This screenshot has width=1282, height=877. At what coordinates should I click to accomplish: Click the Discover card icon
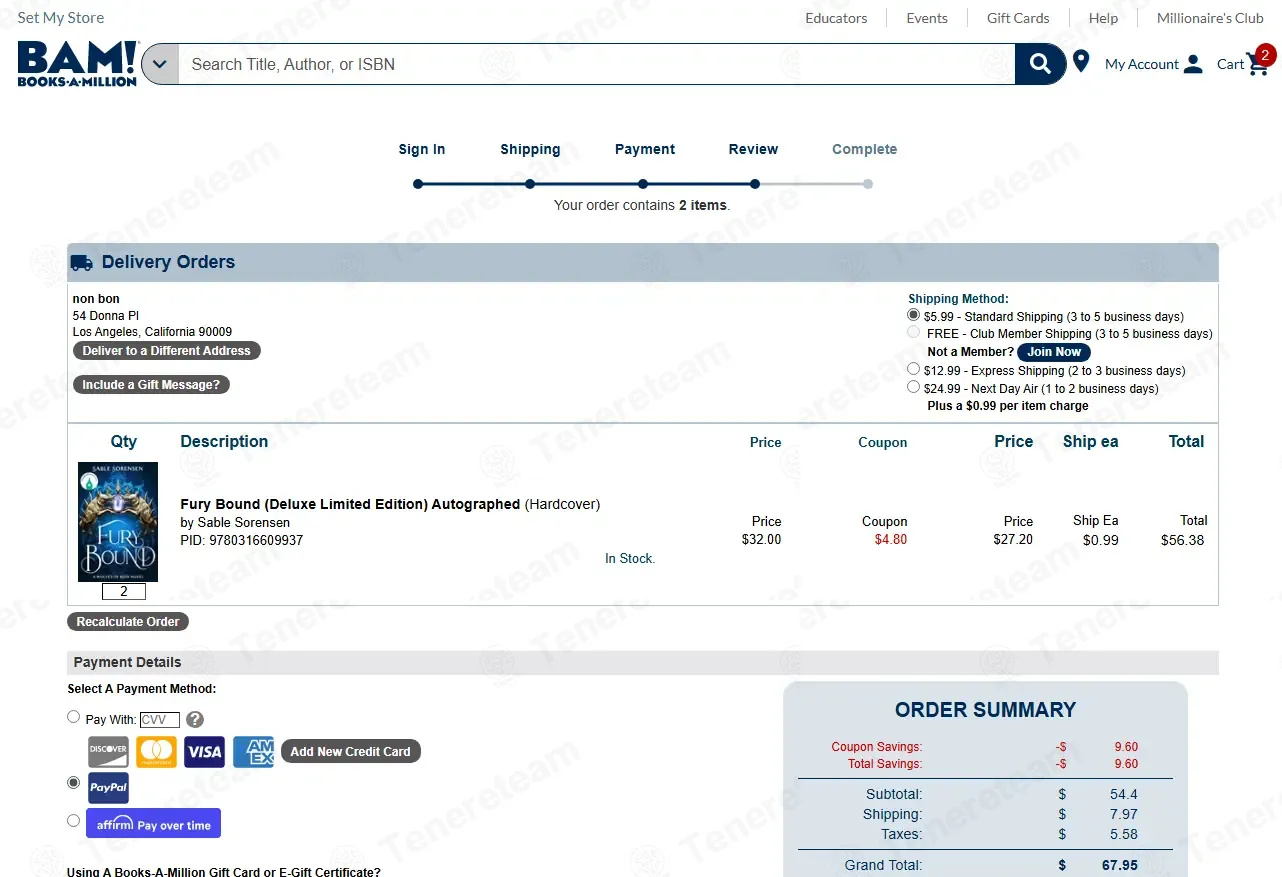click(x=108, y=752)
